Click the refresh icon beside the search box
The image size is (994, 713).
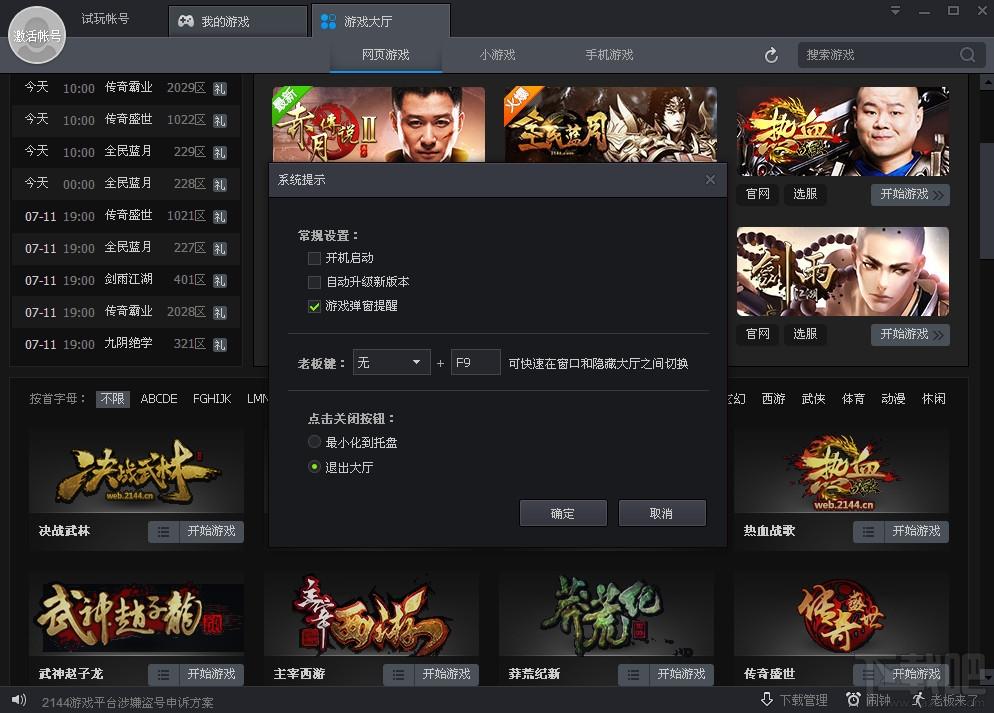click(771, 55)
